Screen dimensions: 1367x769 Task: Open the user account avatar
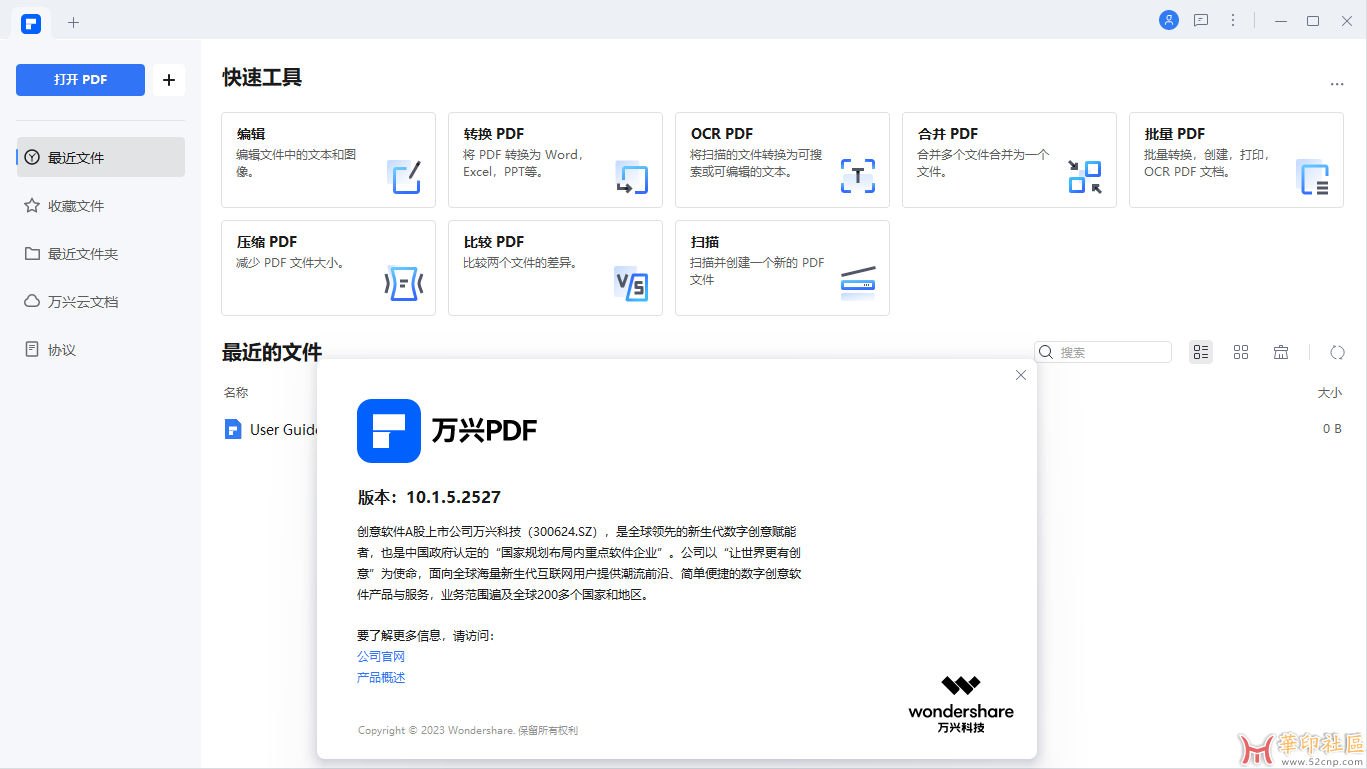[1169, 20]
